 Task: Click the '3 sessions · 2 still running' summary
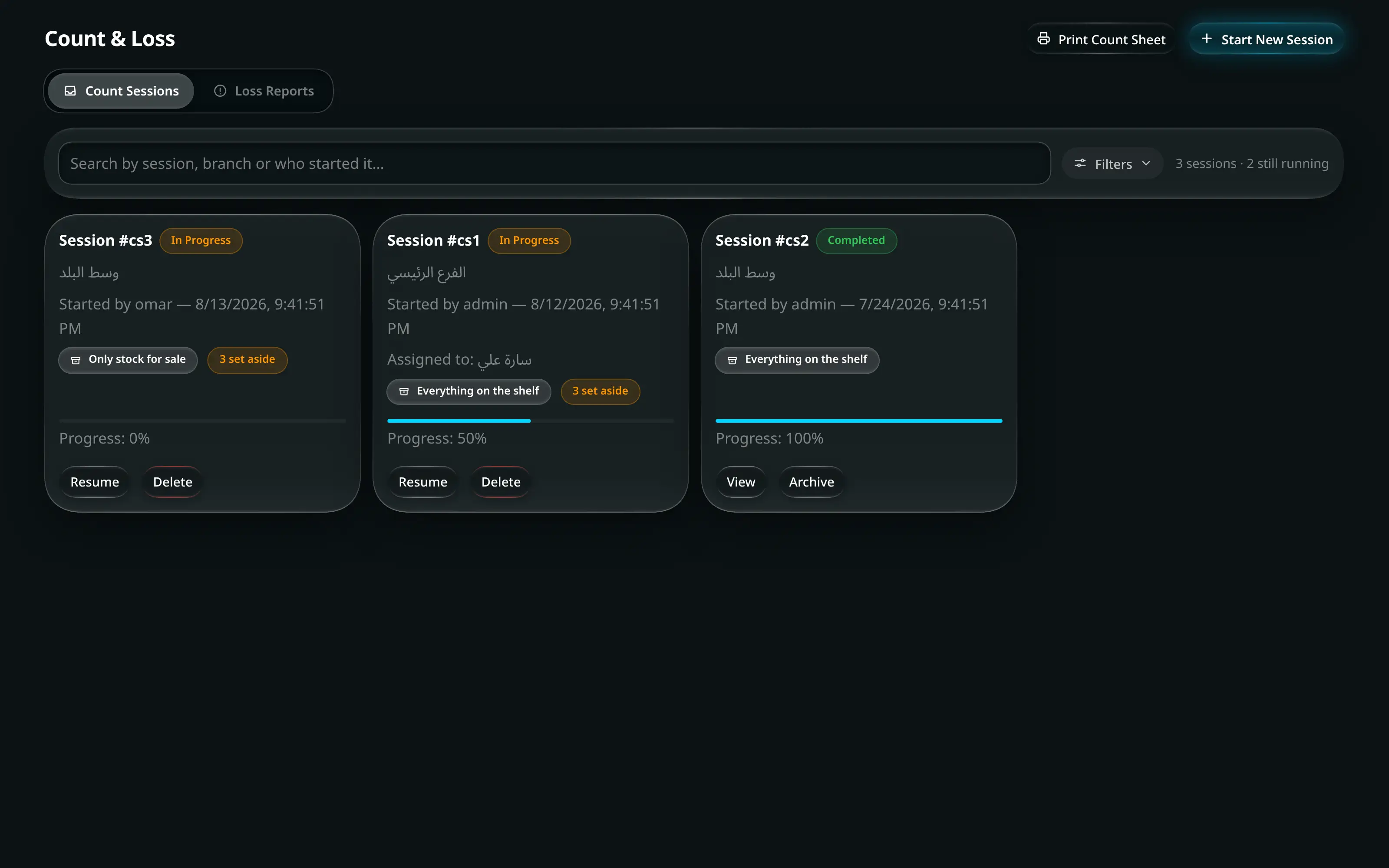1252,164
